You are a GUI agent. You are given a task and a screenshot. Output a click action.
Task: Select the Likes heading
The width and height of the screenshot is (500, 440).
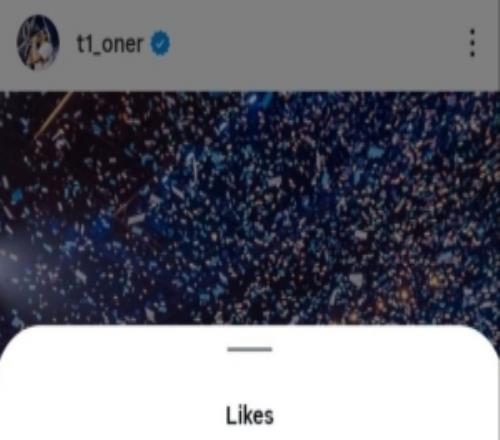pyautogui.click(x=250, y=415)
